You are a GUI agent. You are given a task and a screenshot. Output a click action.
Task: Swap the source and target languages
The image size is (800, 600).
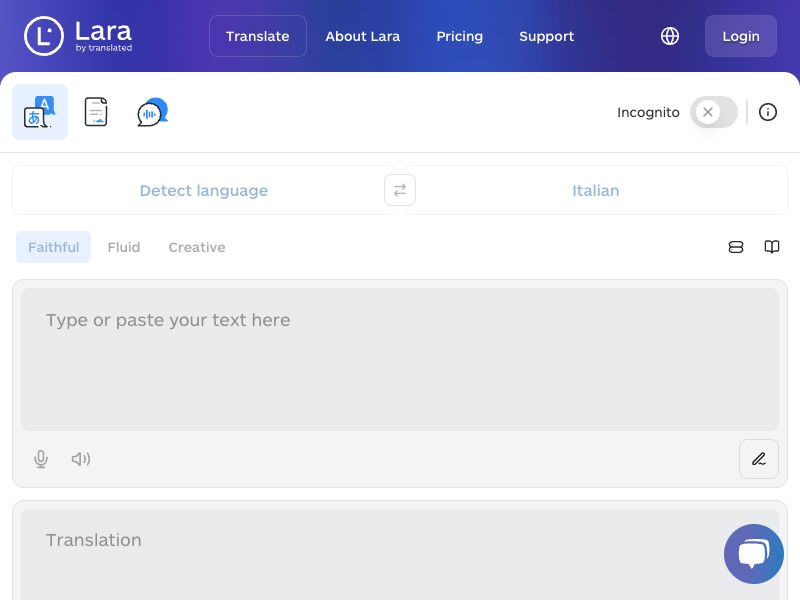400,190
